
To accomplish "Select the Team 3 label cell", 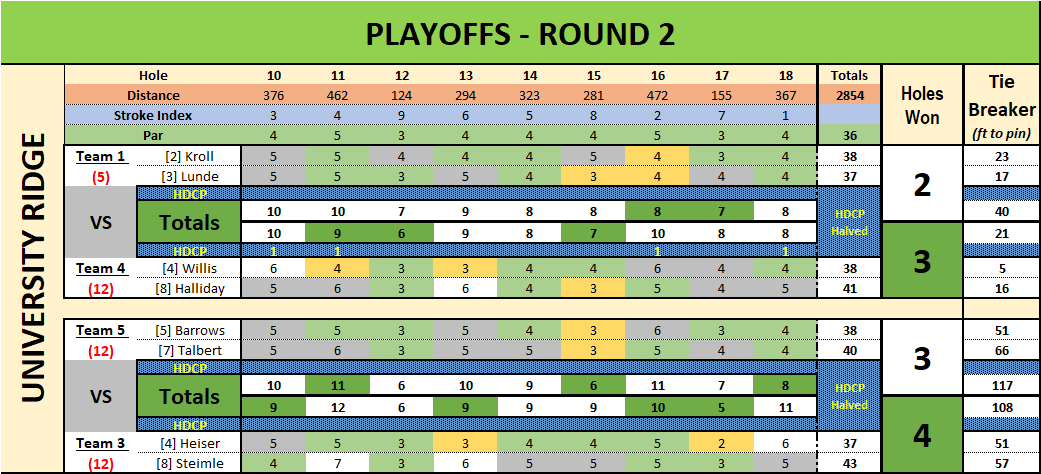I will 101,443.
